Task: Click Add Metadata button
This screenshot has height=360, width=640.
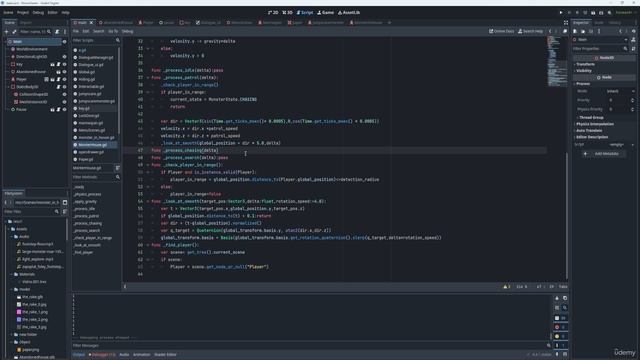Action: point(603,154)
